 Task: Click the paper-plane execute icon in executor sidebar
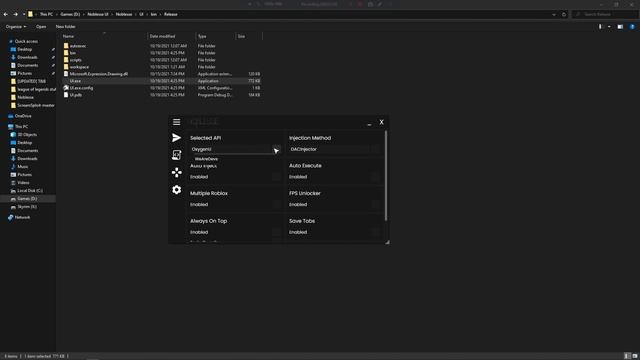coord(176,138)
